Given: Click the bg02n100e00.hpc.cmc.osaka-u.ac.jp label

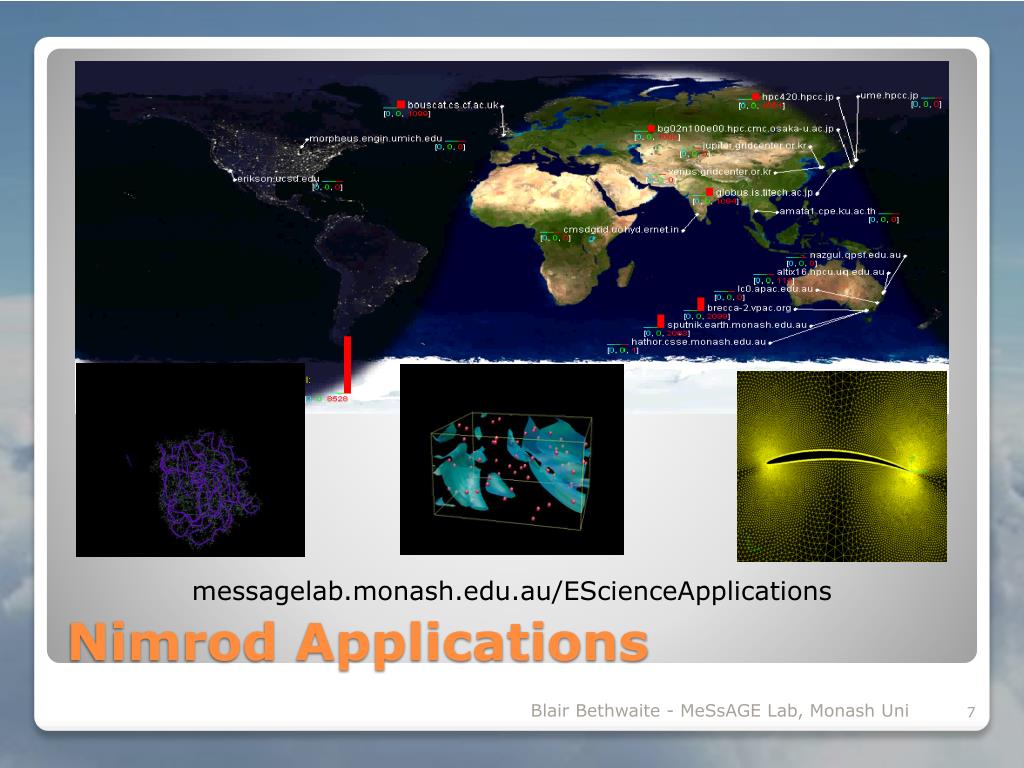Looking at the screenshot, I should (x=745, y=129).
